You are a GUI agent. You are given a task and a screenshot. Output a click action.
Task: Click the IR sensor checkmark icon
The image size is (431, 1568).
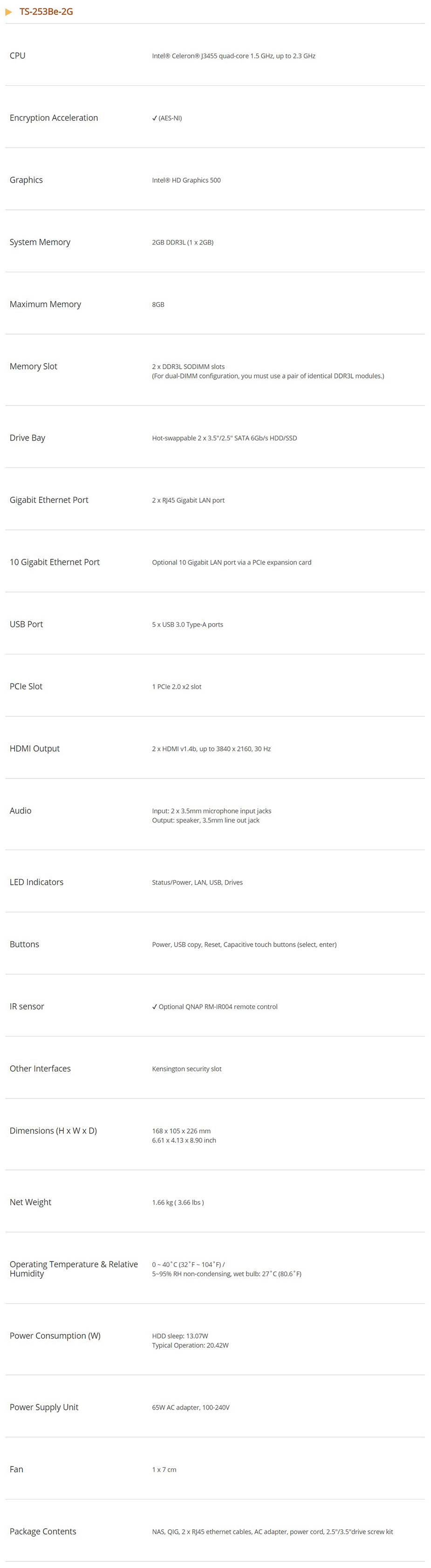(155, 1007)
